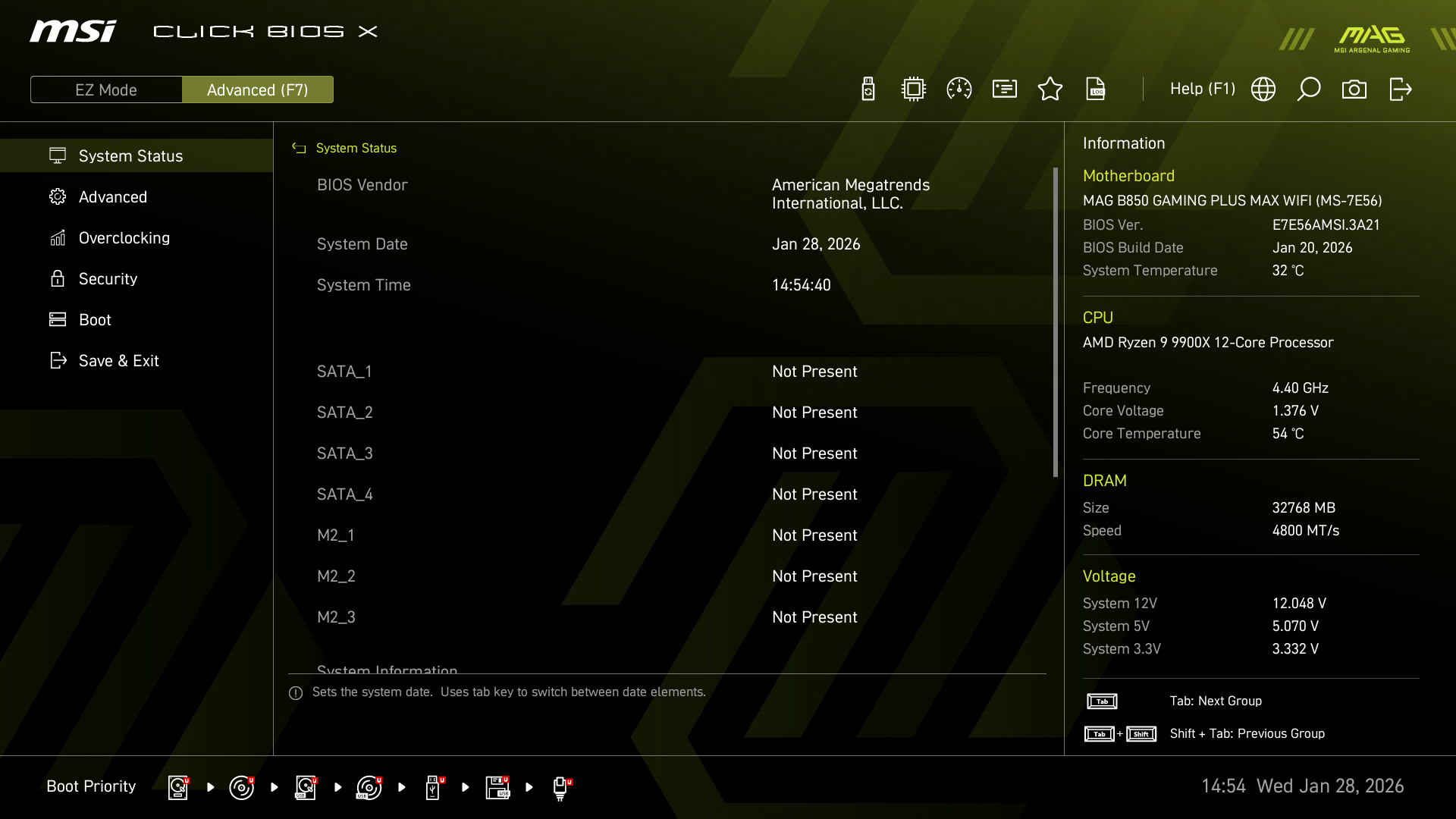
Task: Select the hard disk boot priority icon
Action: pyautogui.click(x=178, y=787)
